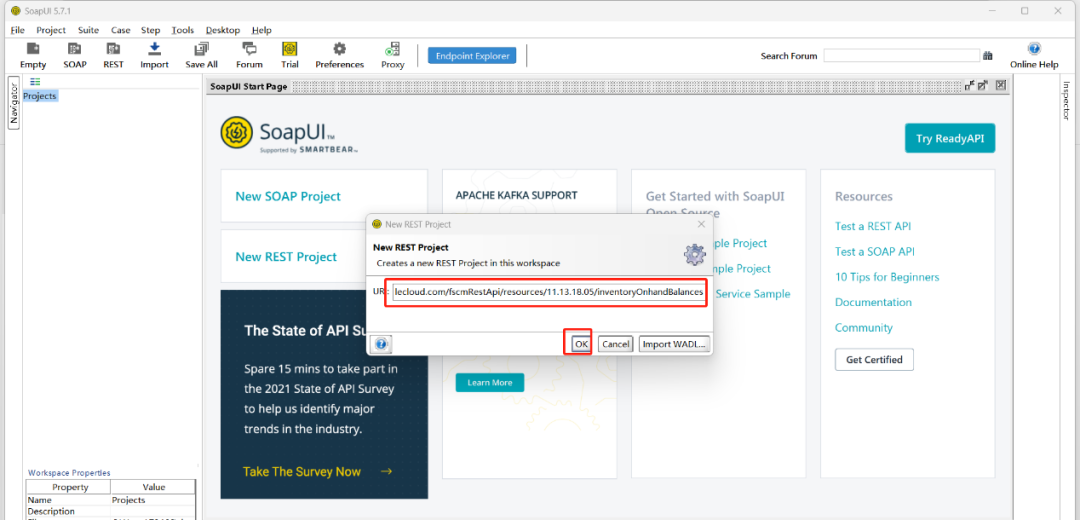The image size is (1080, 520).
Task: Click the Name property row
Action: click(x=112, y=499)
